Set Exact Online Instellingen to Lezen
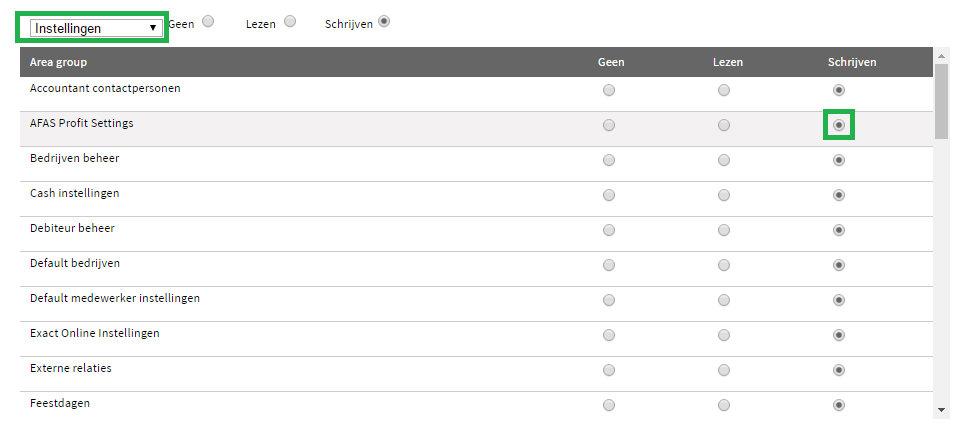The height and width of the screenshot is (425, 968). [x=724, y=335]
